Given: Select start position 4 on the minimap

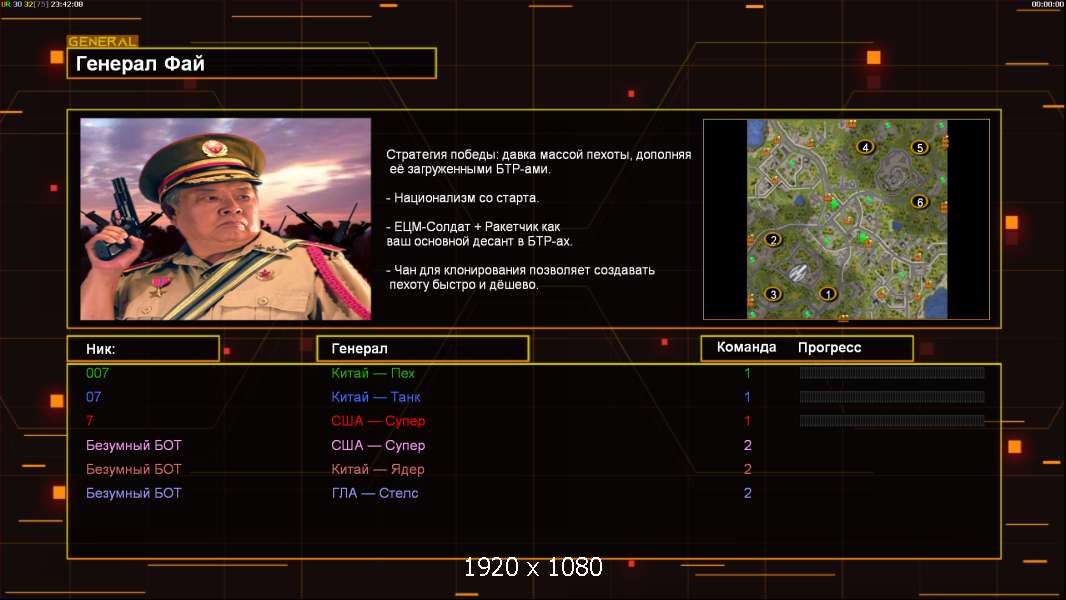Looking at the screenshot, I should (x=865, y=147).
